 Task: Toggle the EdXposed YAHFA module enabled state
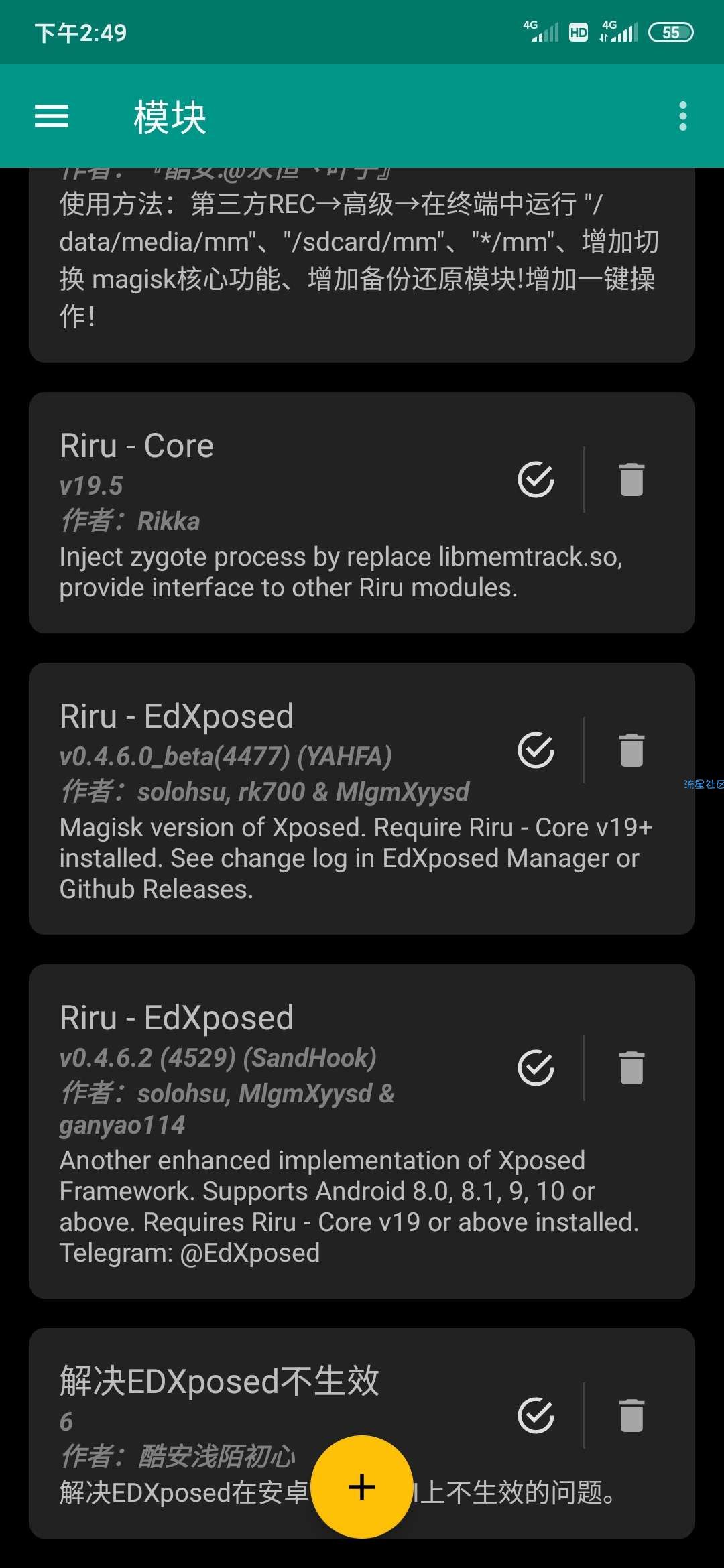coord(536,750)
